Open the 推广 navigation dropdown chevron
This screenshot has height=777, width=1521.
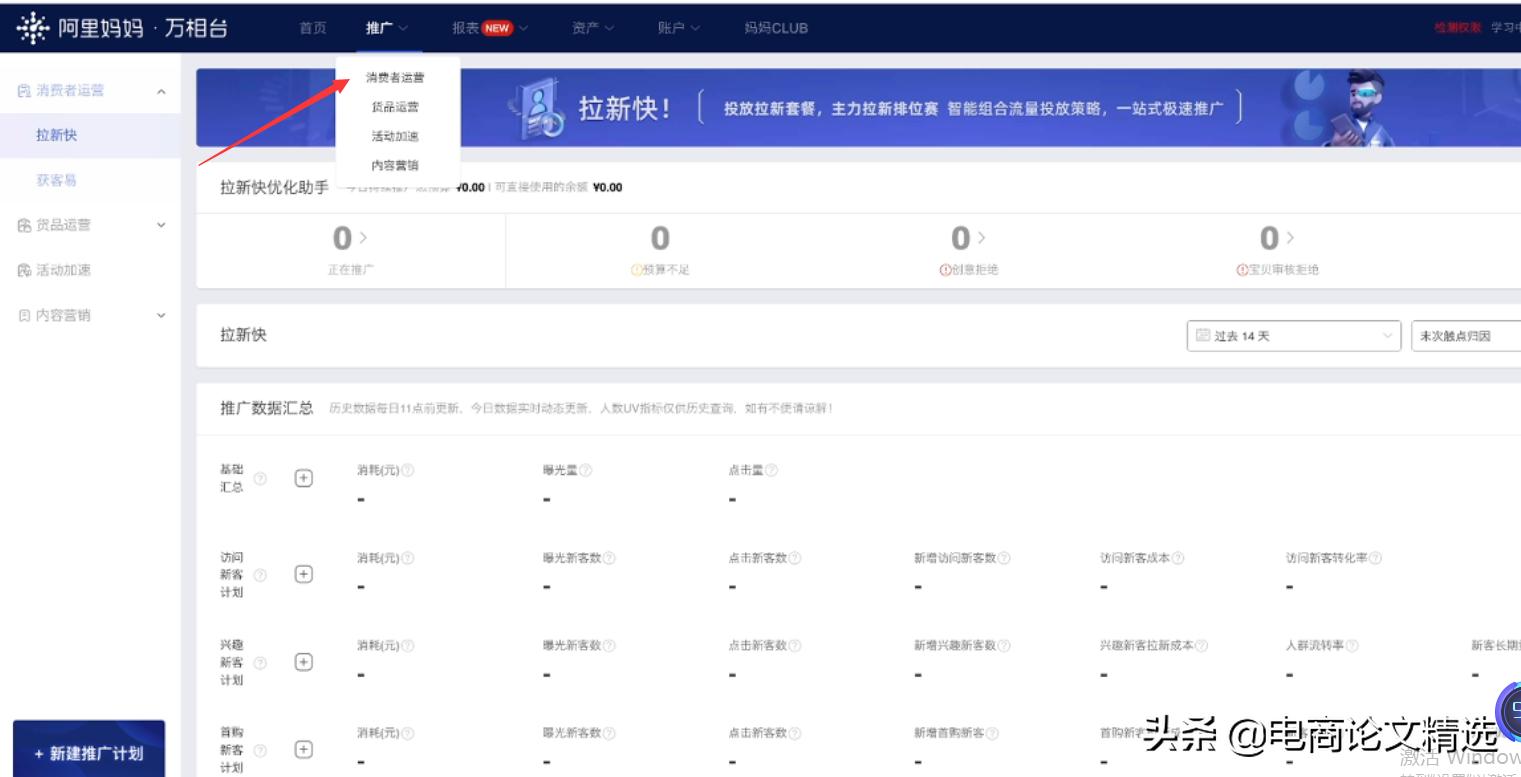coord(402,29)
